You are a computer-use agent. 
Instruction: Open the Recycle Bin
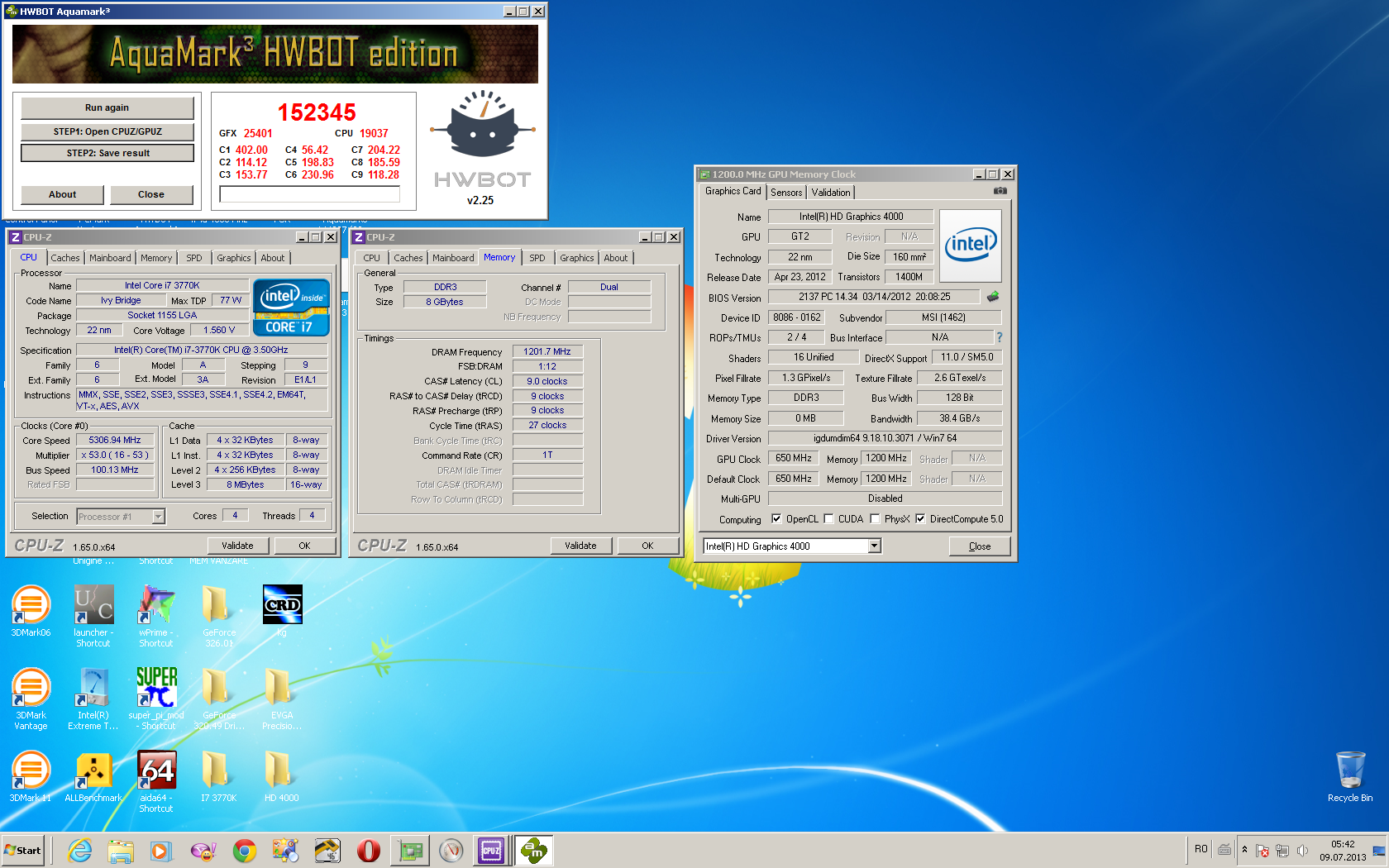point(1350,776)
